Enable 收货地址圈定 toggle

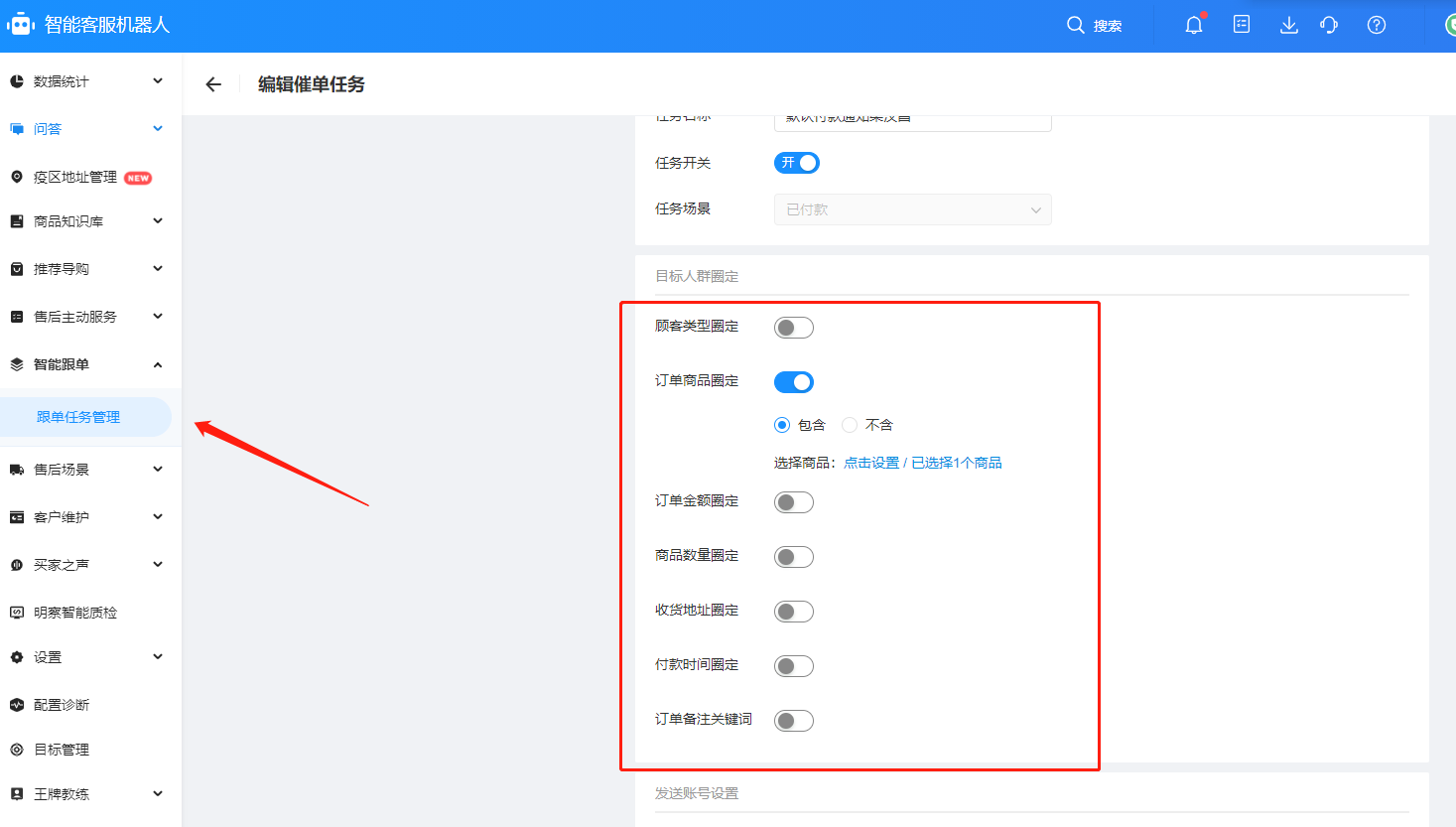click(794, 612)
